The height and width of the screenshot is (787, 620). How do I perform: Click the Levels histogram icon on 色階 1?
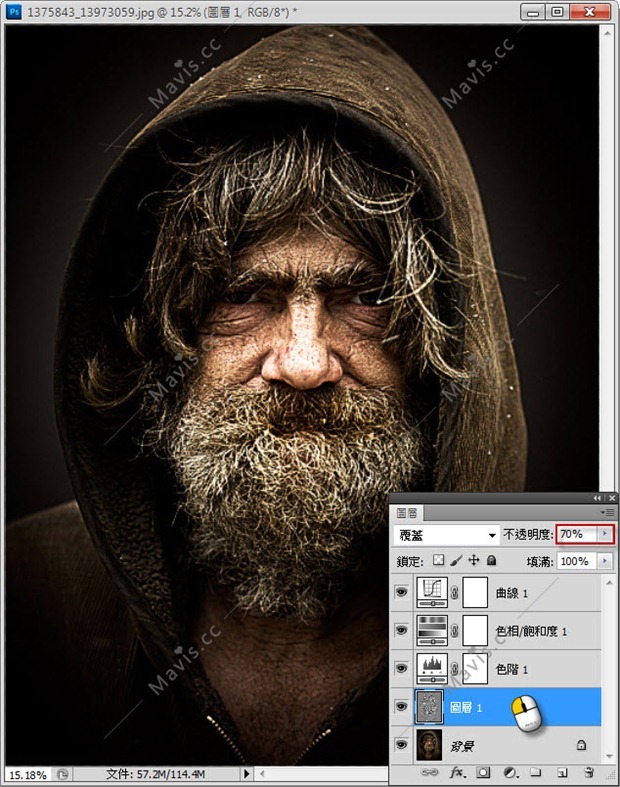coord(432,669)
